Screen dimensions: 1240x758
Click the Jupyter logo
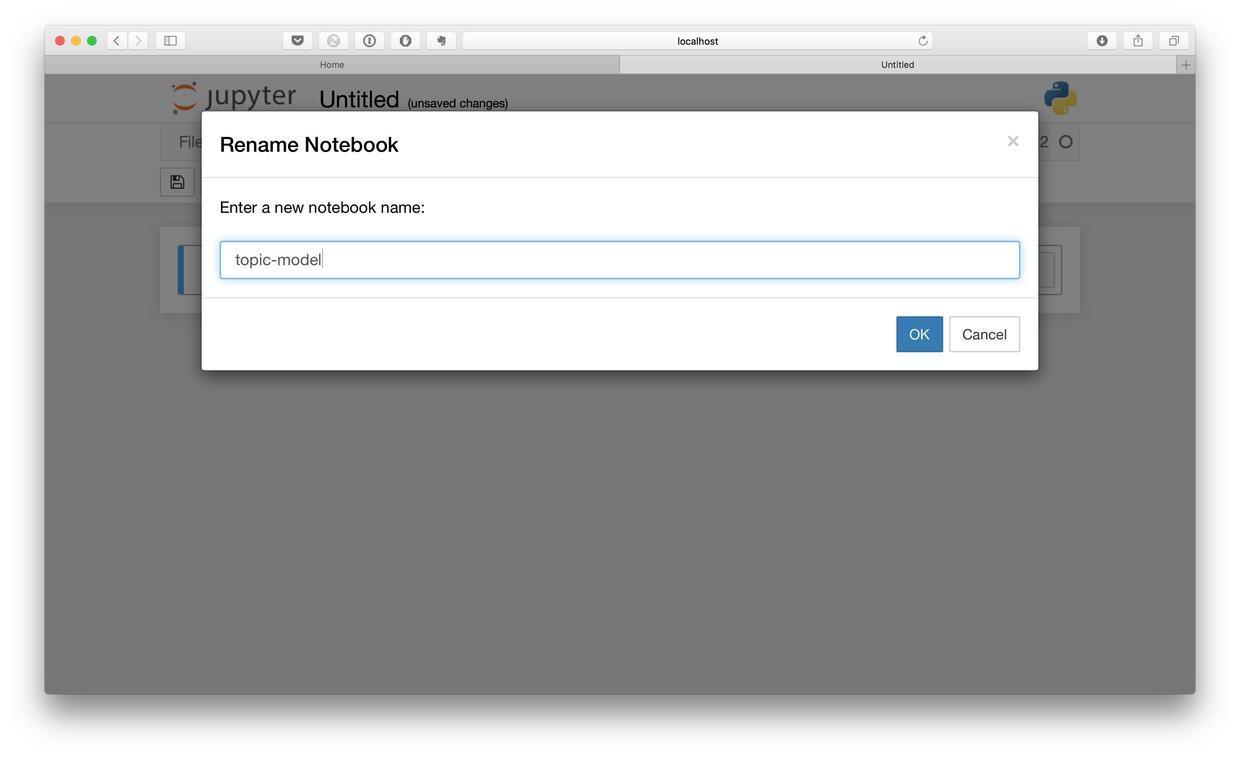pyautogui.click(x=234, y=97)
